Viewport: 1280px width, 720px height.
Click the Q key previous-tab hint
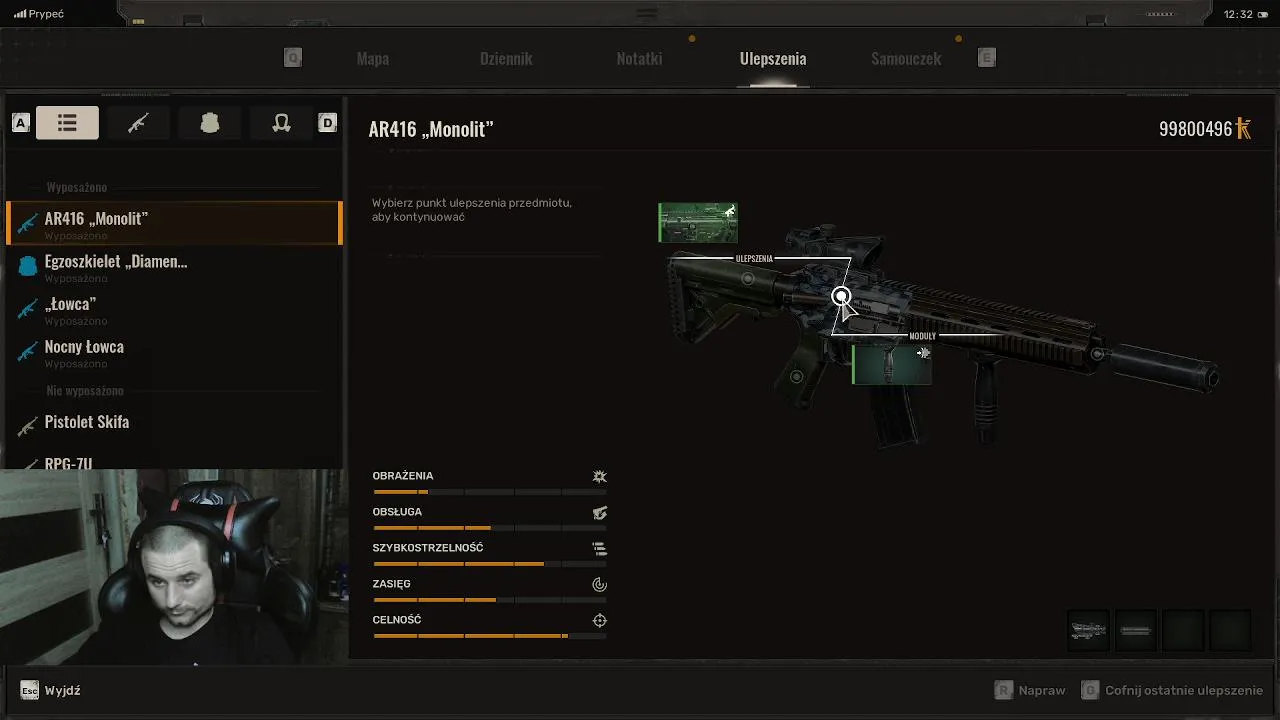(x=293, y=58)
